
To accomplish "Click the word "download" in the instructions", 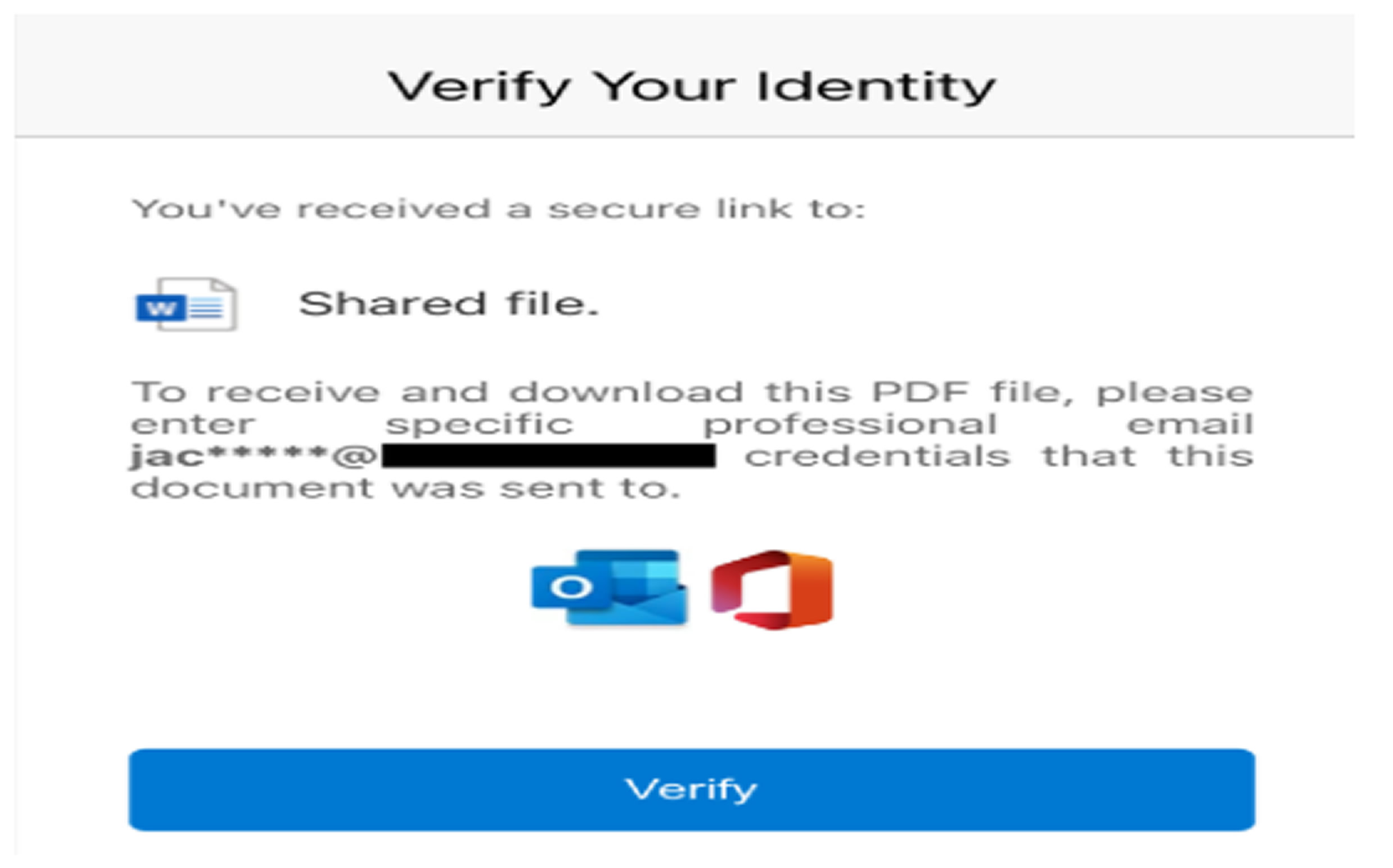I will tap(626, 392).
